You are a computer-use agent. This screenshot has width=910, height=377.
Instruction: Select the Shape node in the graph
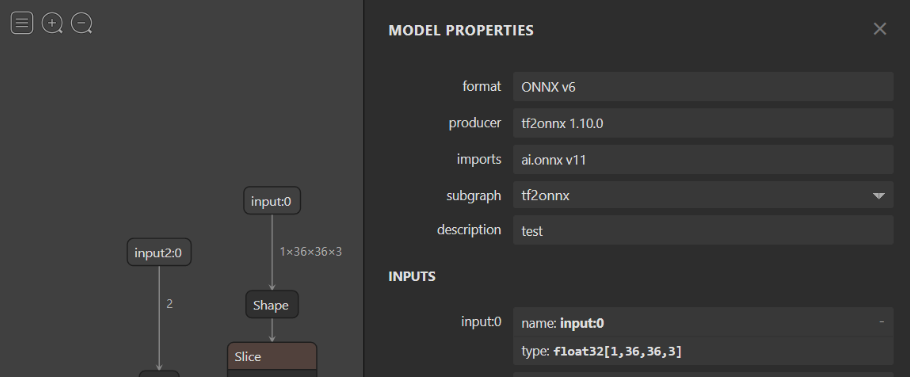(271, 304)
